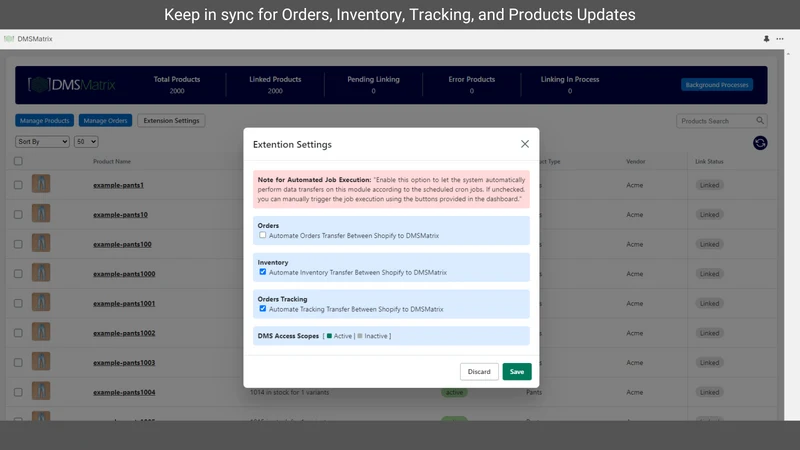
Task: Open Manage Orders
Action: point(105,120)
